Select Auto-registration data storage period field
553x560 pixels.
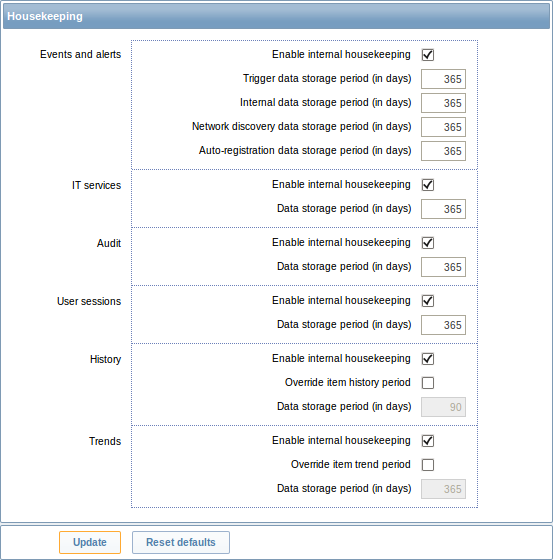click(443, 151)
